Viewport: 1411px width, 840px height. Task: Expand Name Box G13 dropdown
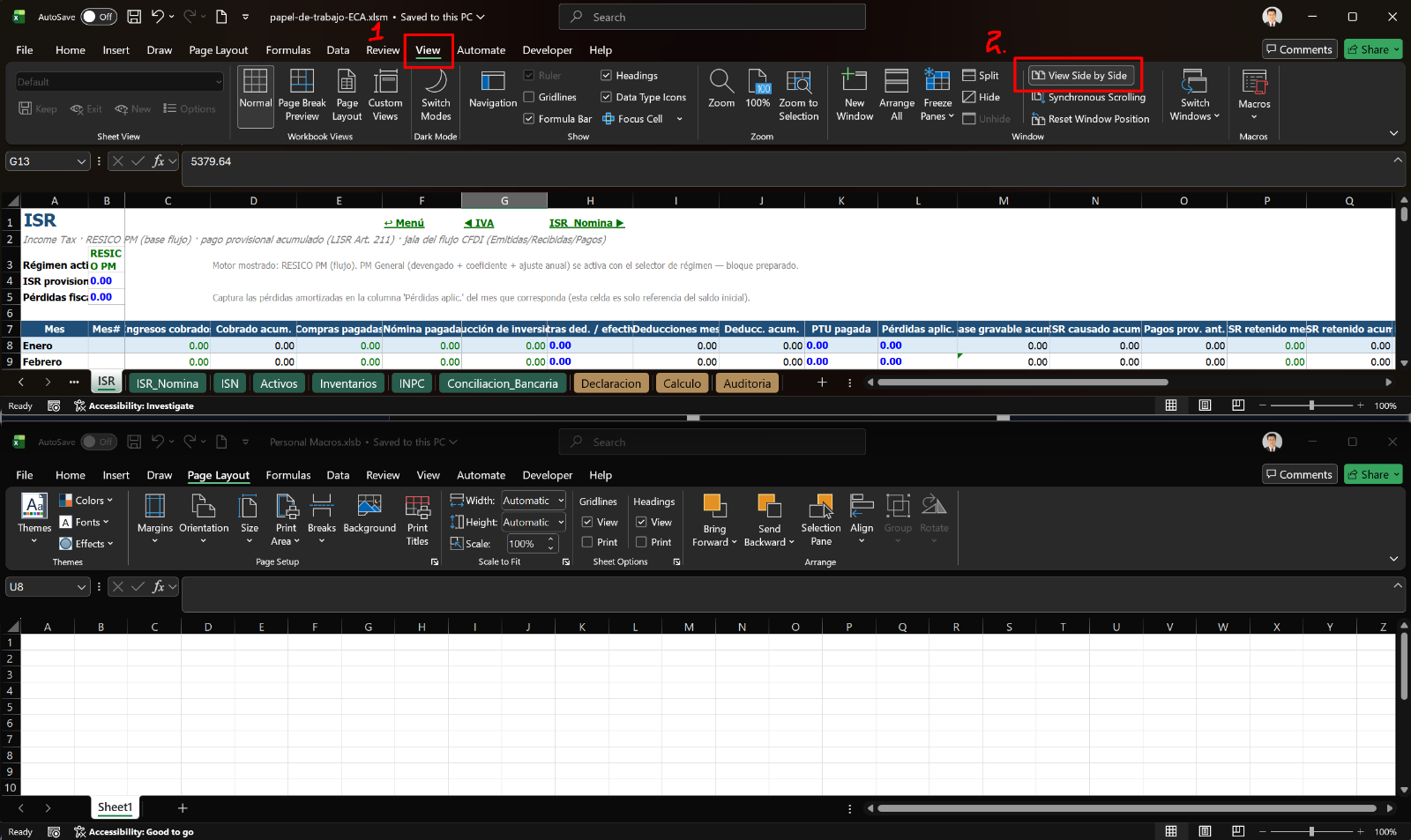(x=81, y=161)
